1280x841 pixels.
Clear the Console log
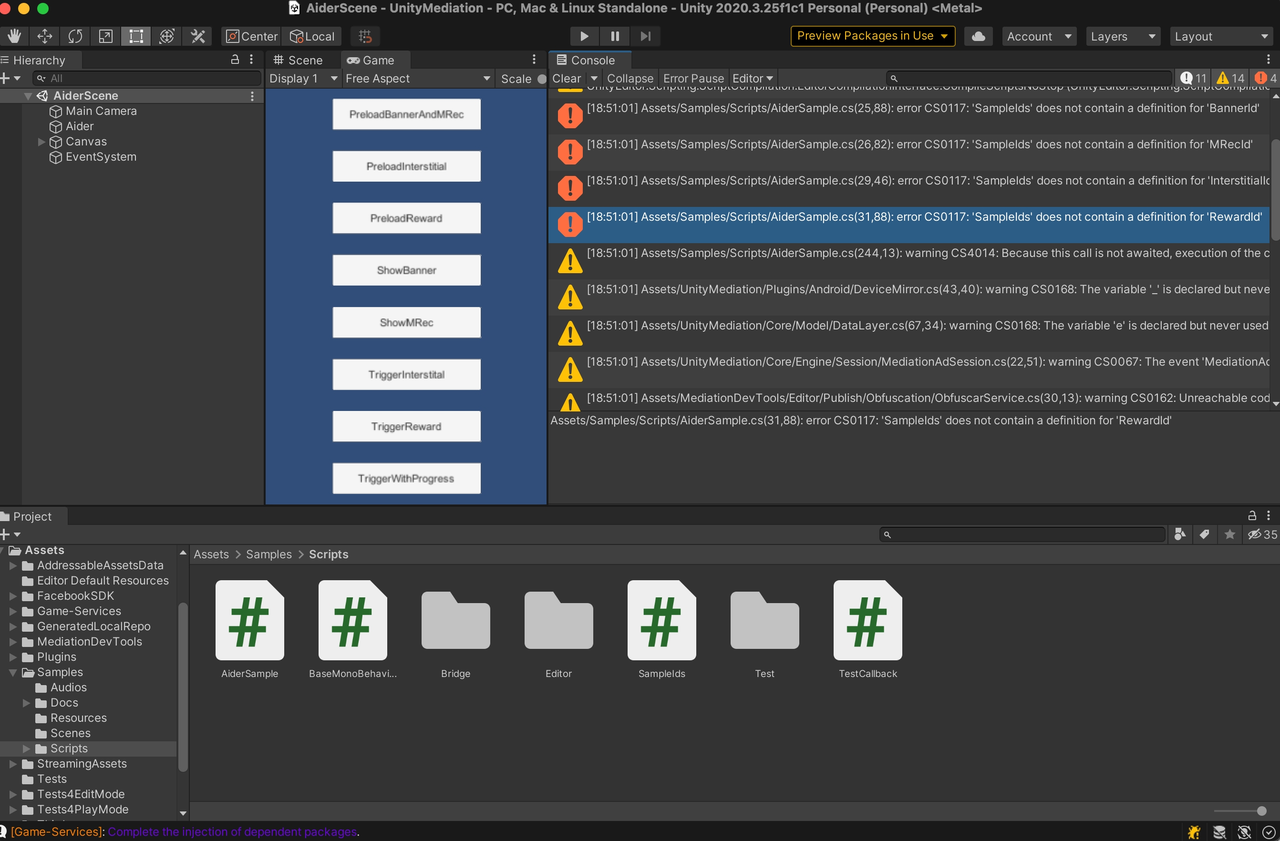[x=567, y=78]
